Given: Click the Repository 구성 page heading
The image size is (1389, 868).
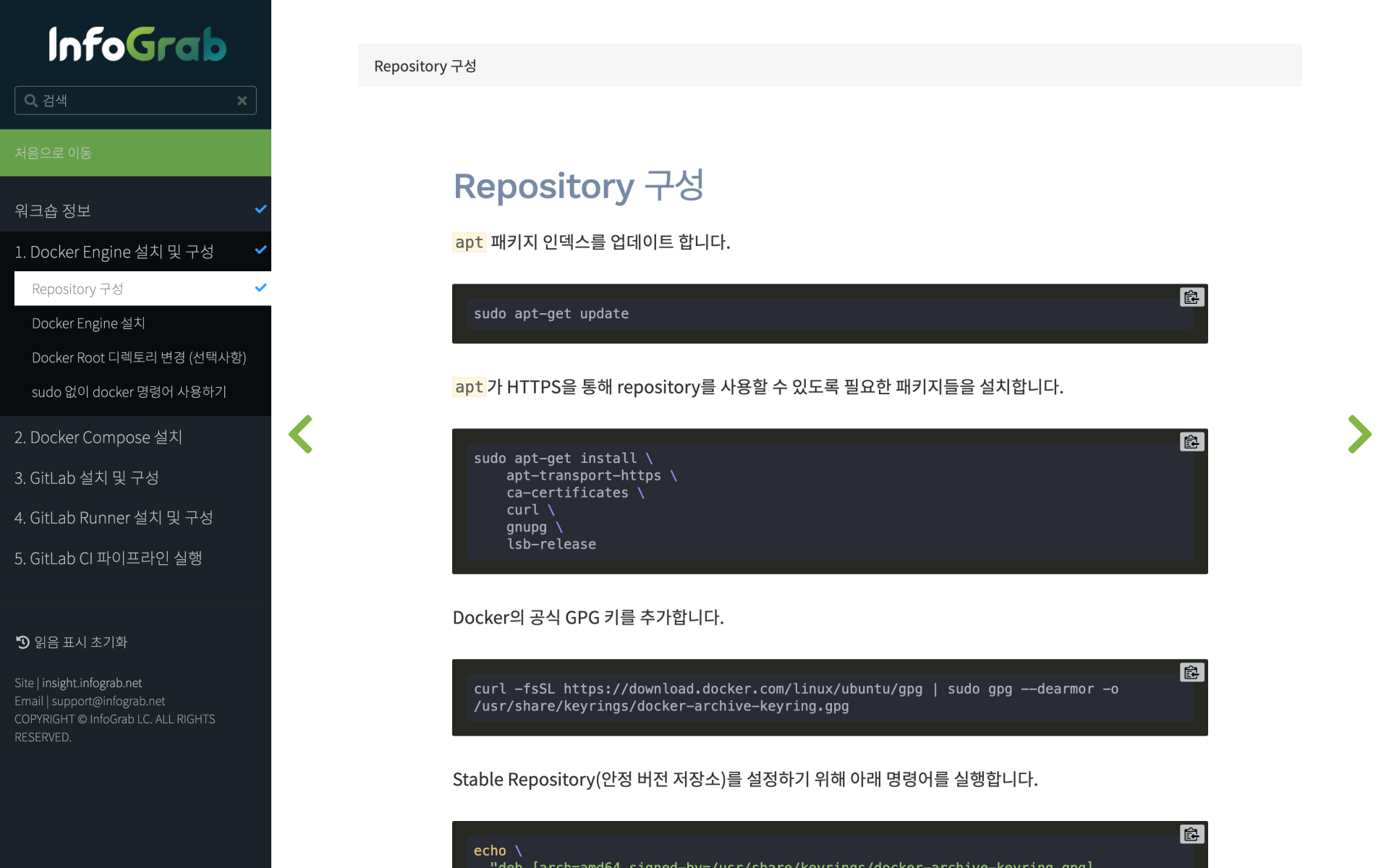Looking at the screenshot, I should pyautogui.click(x=579, y=186).
